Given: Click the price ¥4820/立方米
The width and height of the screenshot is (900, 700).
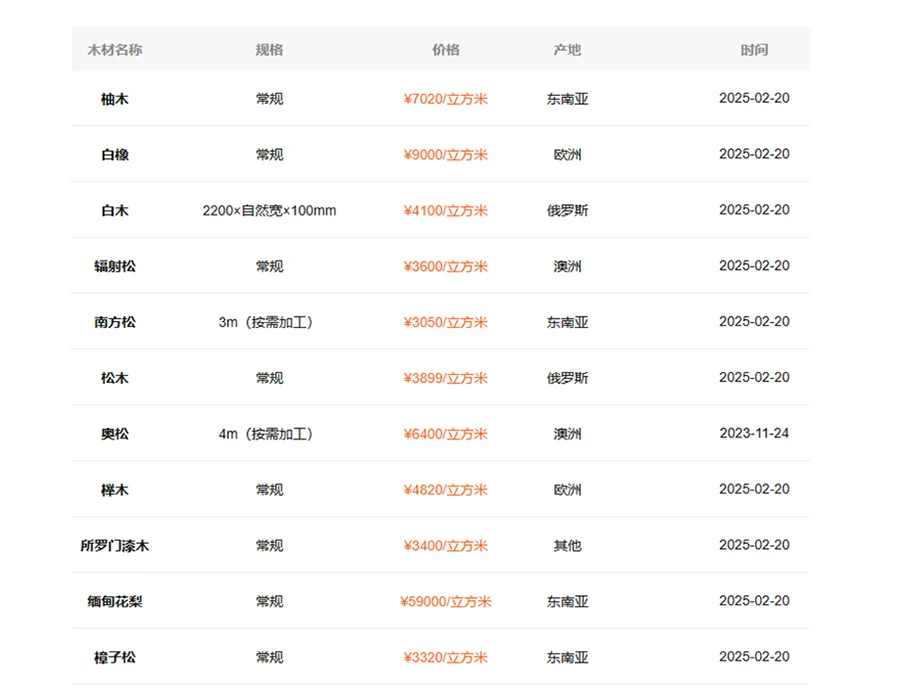Looking at the screenshot, I should tap(445, 489).
